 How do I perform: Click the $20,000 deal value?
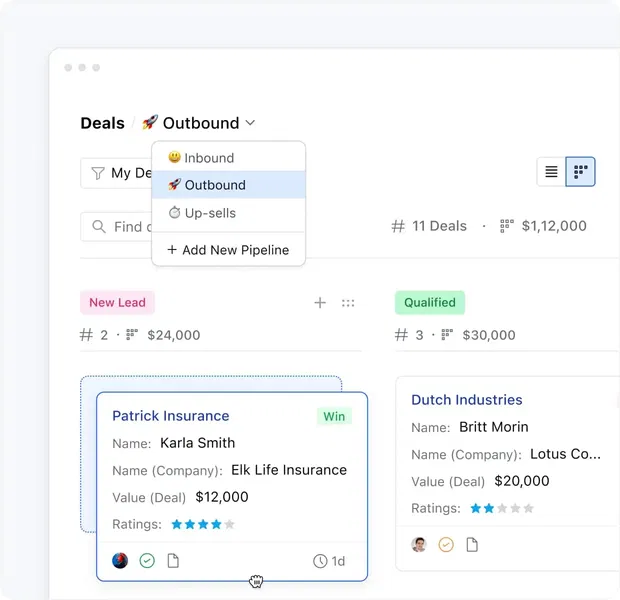(x=522, y=481)
